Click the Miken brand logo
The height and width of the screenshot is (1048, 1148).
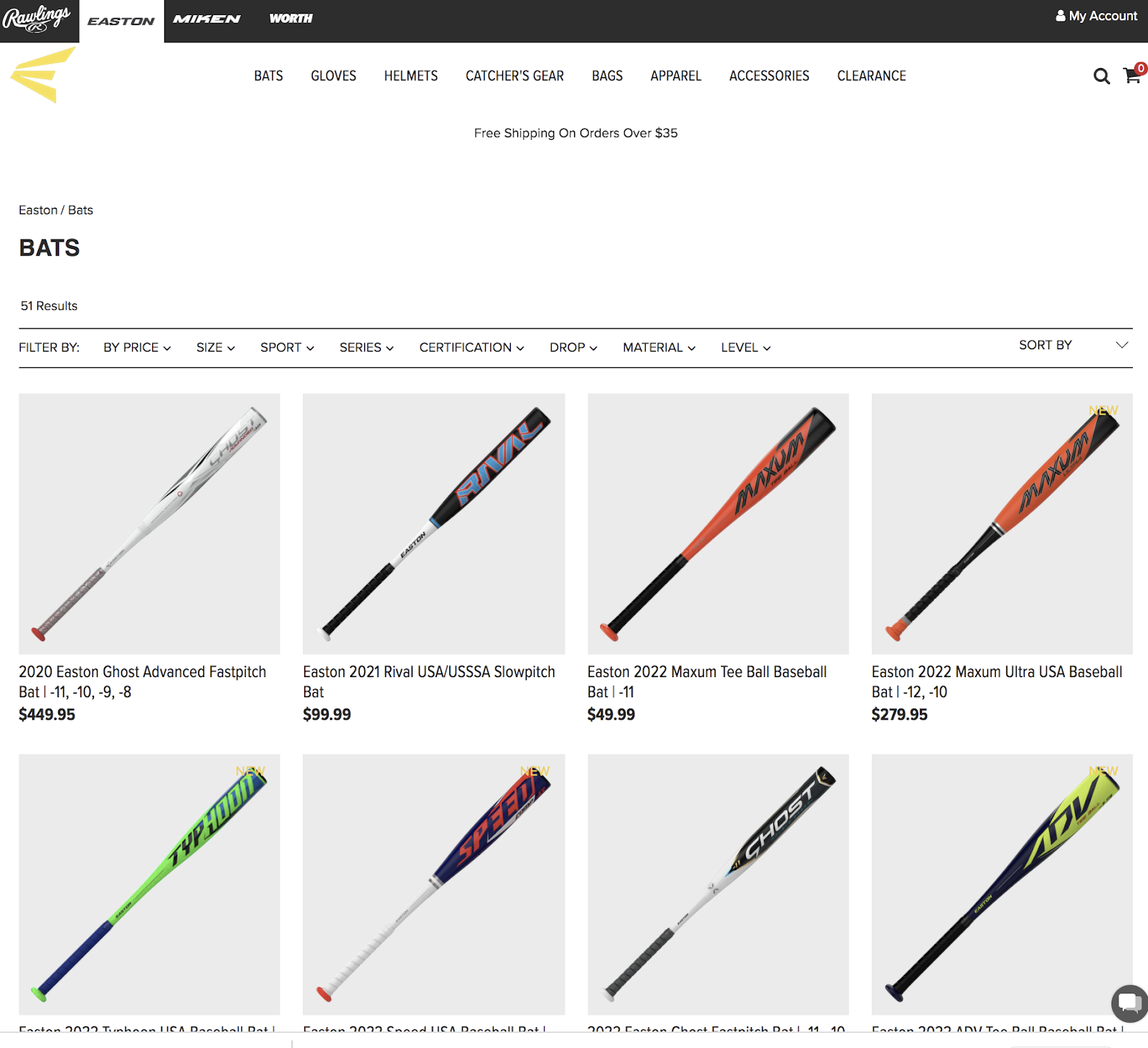click(207, 19)
